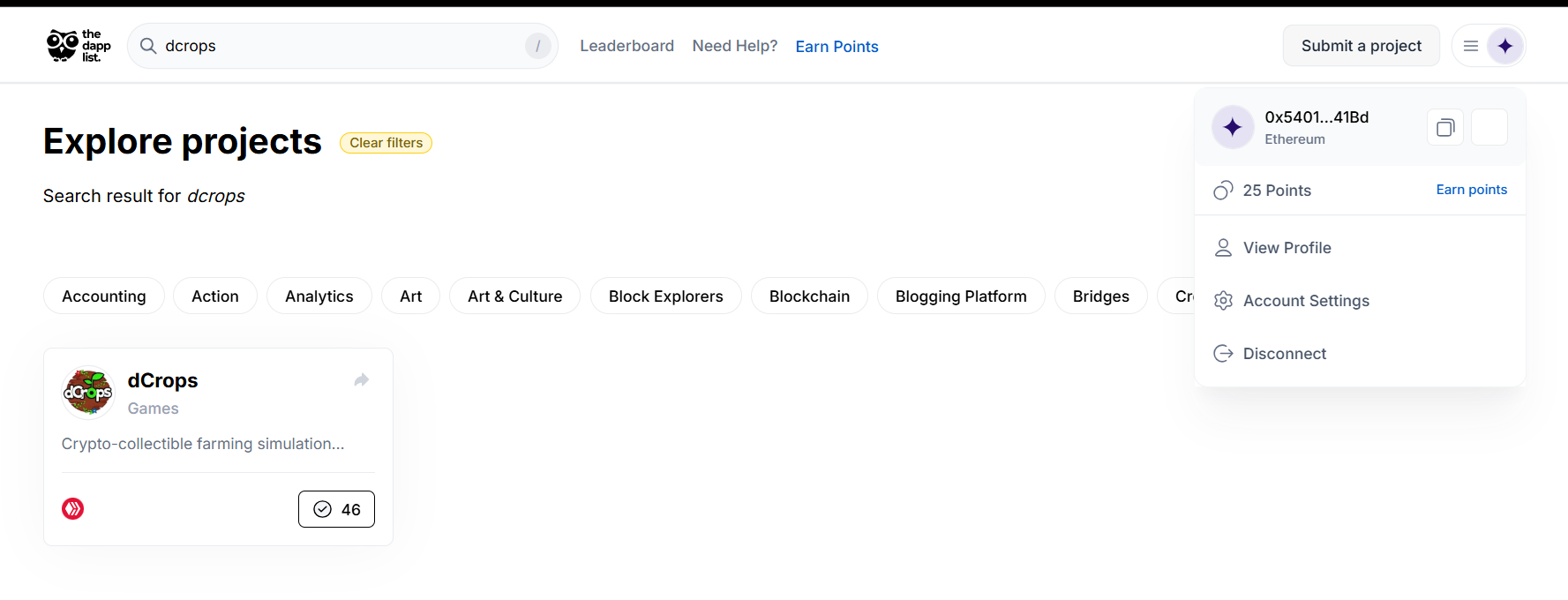The width and height of the screenshot is (1568, 600).
Task: Click the red Hive chain icon
Action: point(73,509)
